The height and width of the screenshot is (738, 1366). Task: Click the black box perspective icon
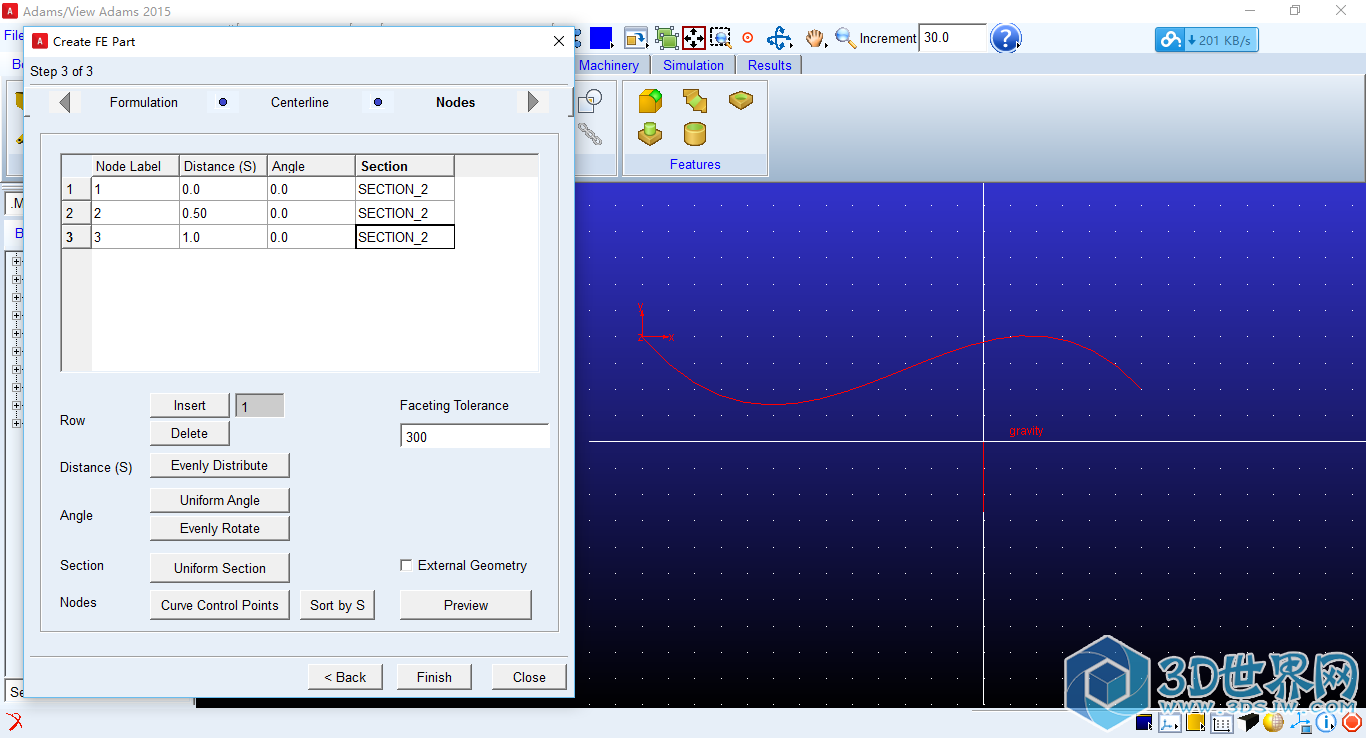[1248, 722]
